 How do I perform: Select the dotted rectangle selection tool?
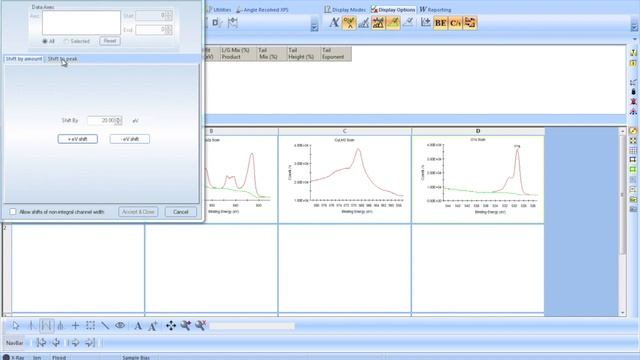click(90, 326)
